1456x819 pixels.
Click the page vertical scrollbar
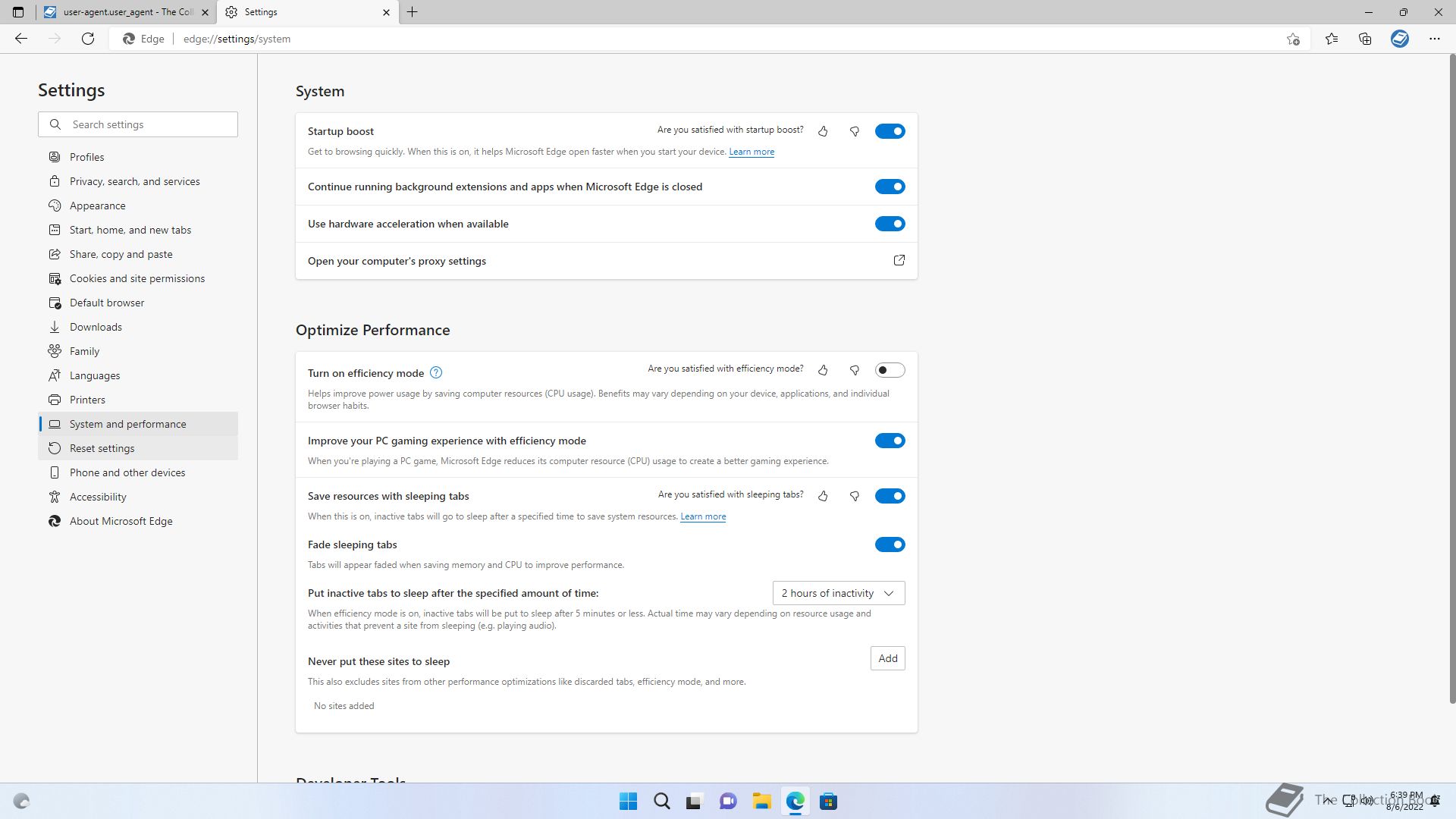(x=1452, y=379)
